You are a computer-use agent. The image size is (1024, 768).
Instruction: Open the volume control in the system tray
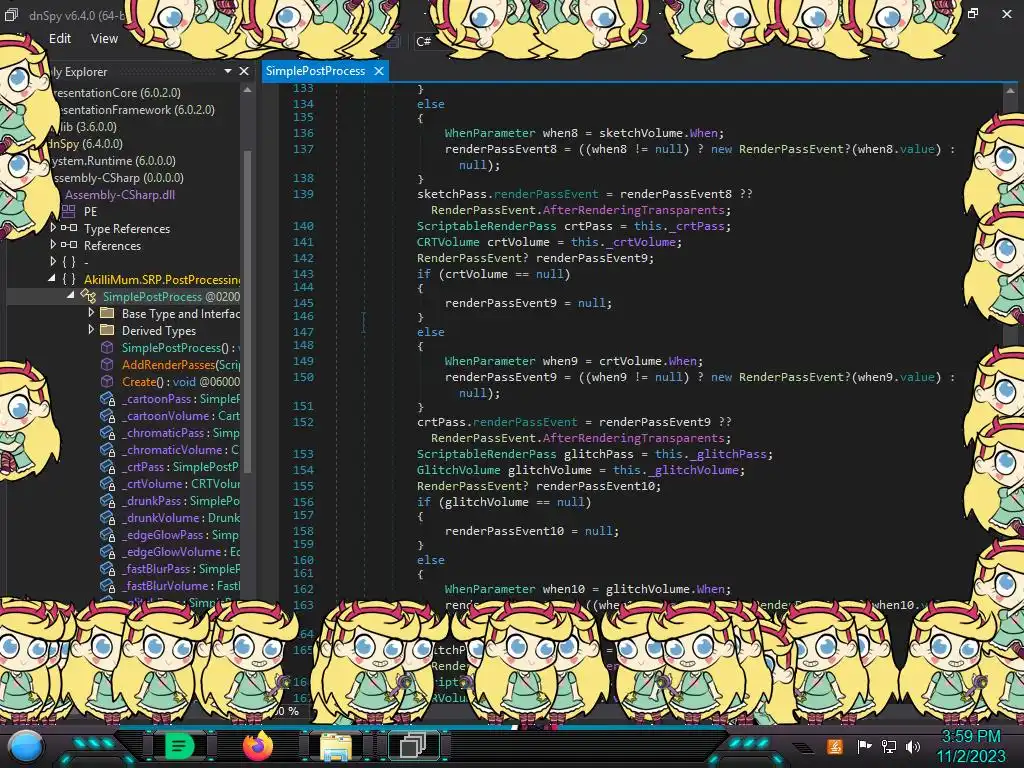pyautogui.click(x=913, y=746)
